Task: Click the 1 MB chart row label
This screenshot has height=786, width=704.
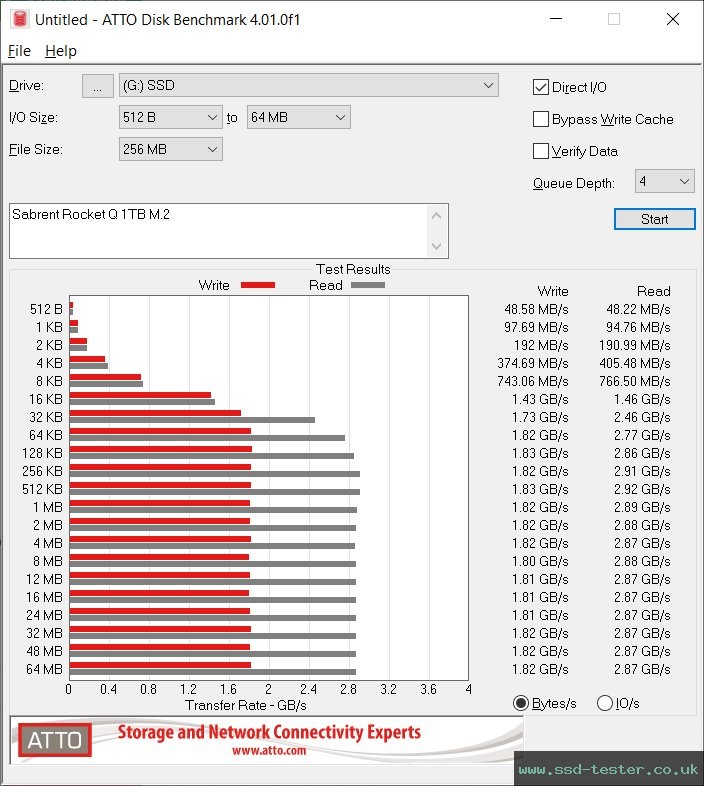Action: [48, 507]
